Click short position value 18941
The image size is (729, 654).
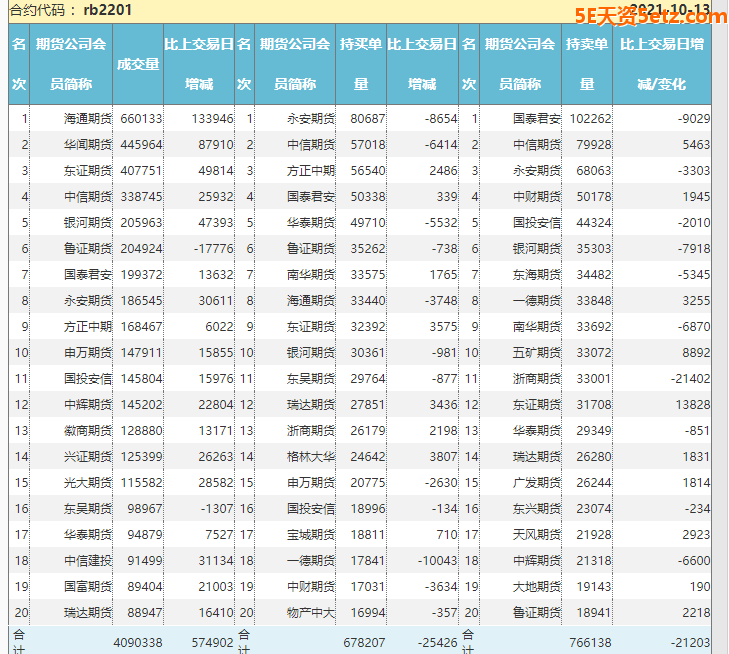594,613
